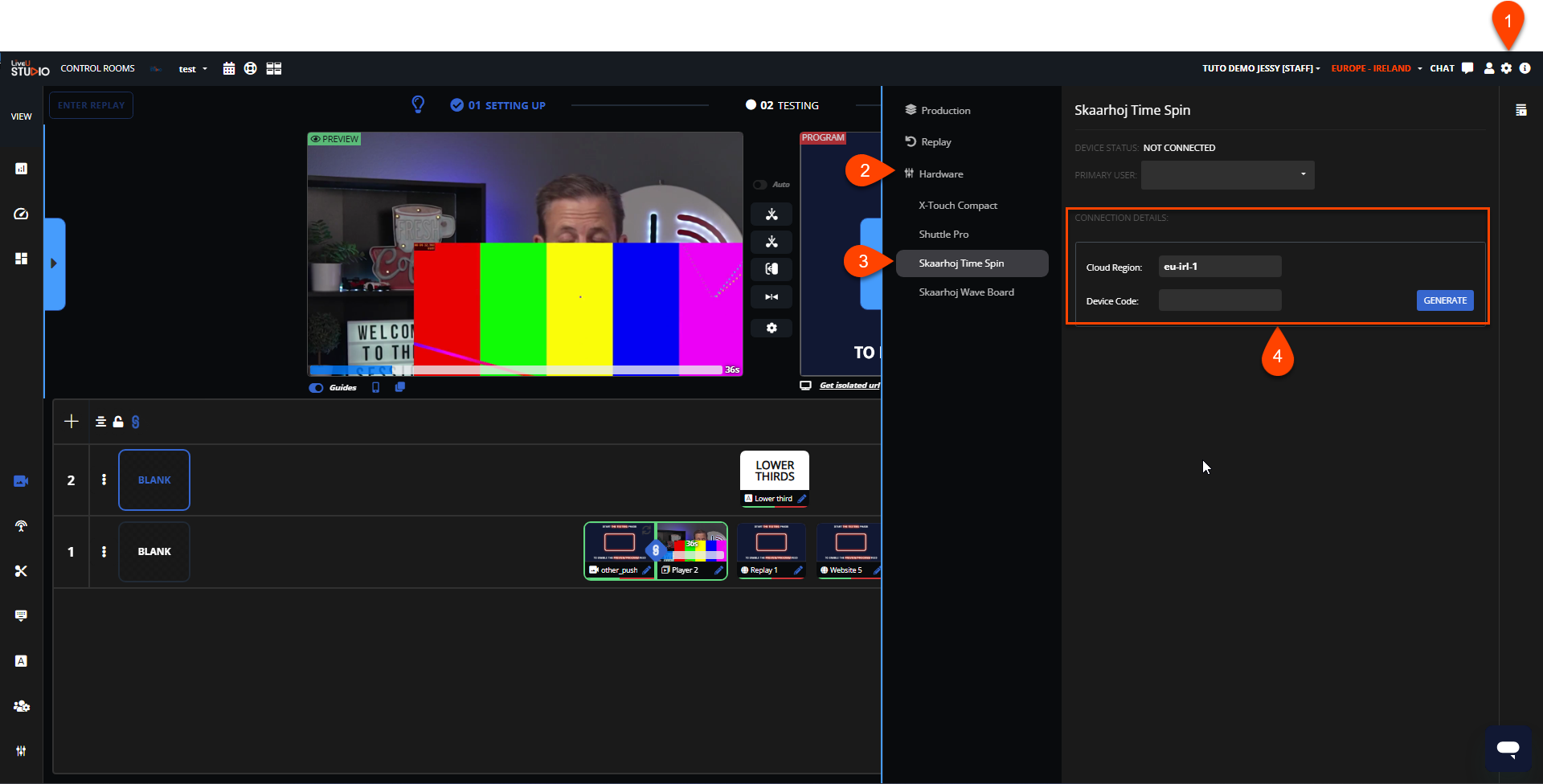
Task: Open the settings gear in top bar
Action: click(1506, 68)
